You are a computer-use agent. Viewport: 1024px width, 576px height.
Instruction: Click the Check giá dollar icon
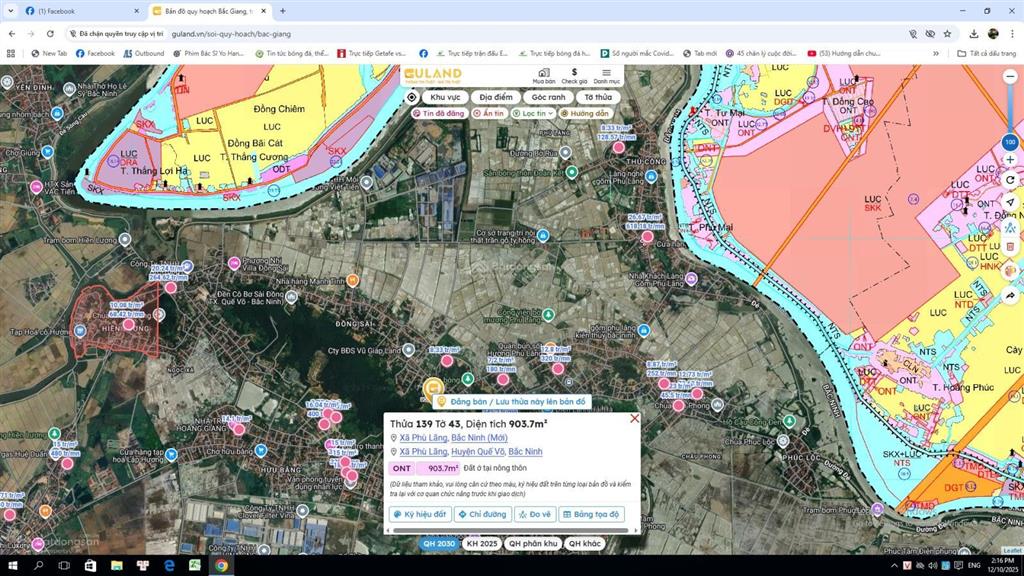pyautogui.click(x=574, y=73)
